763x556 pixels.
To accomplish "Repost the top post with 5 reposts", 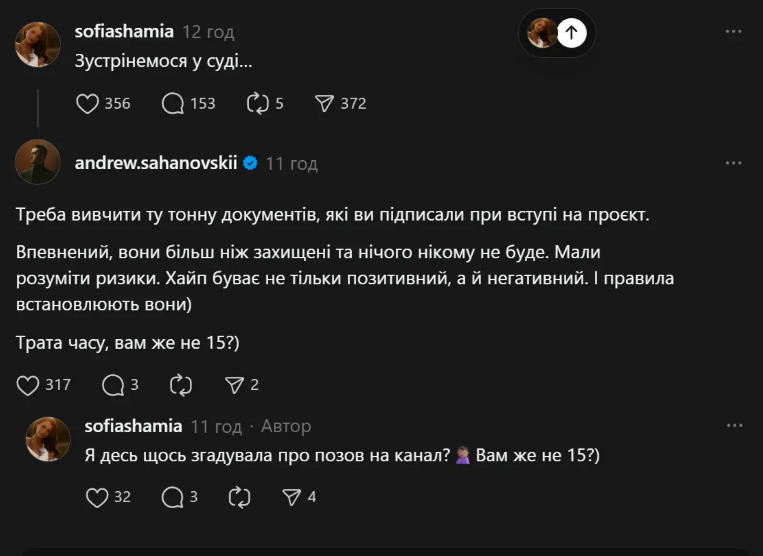I will (x=257, y=103).
